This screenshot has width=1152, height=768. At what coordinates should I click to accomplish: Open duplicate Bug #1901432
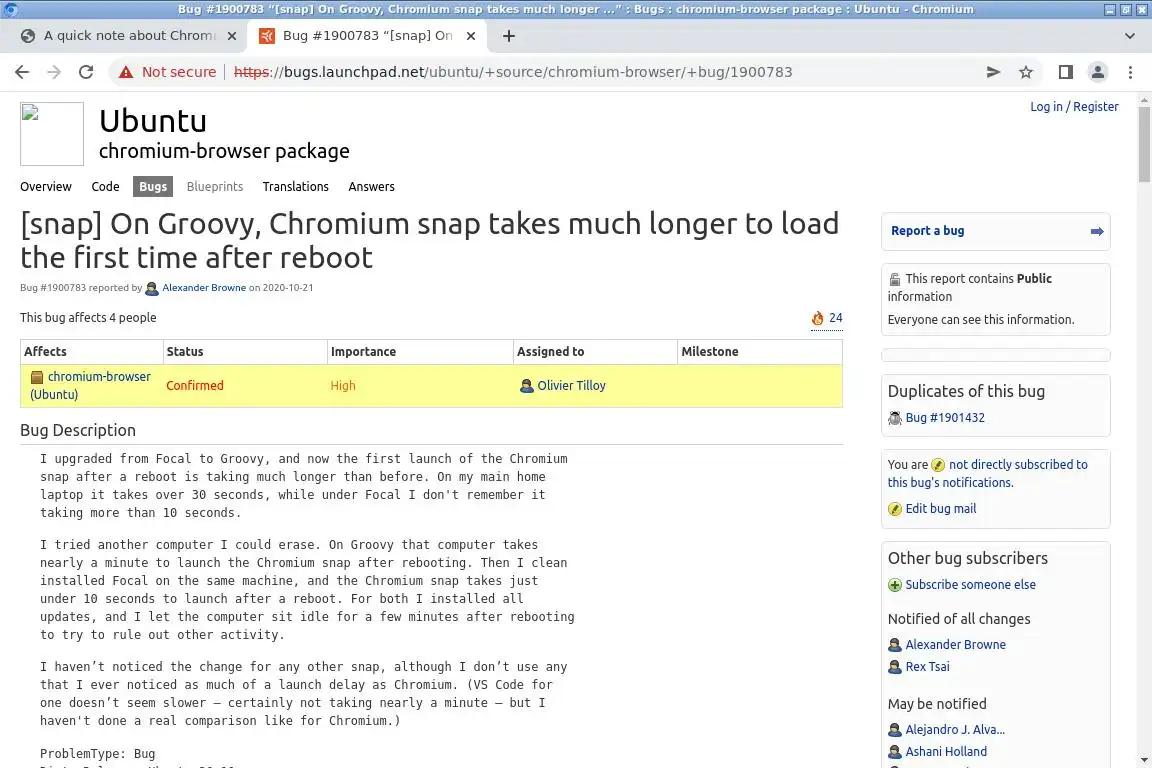pyautogui.click(x=945, y=418)
